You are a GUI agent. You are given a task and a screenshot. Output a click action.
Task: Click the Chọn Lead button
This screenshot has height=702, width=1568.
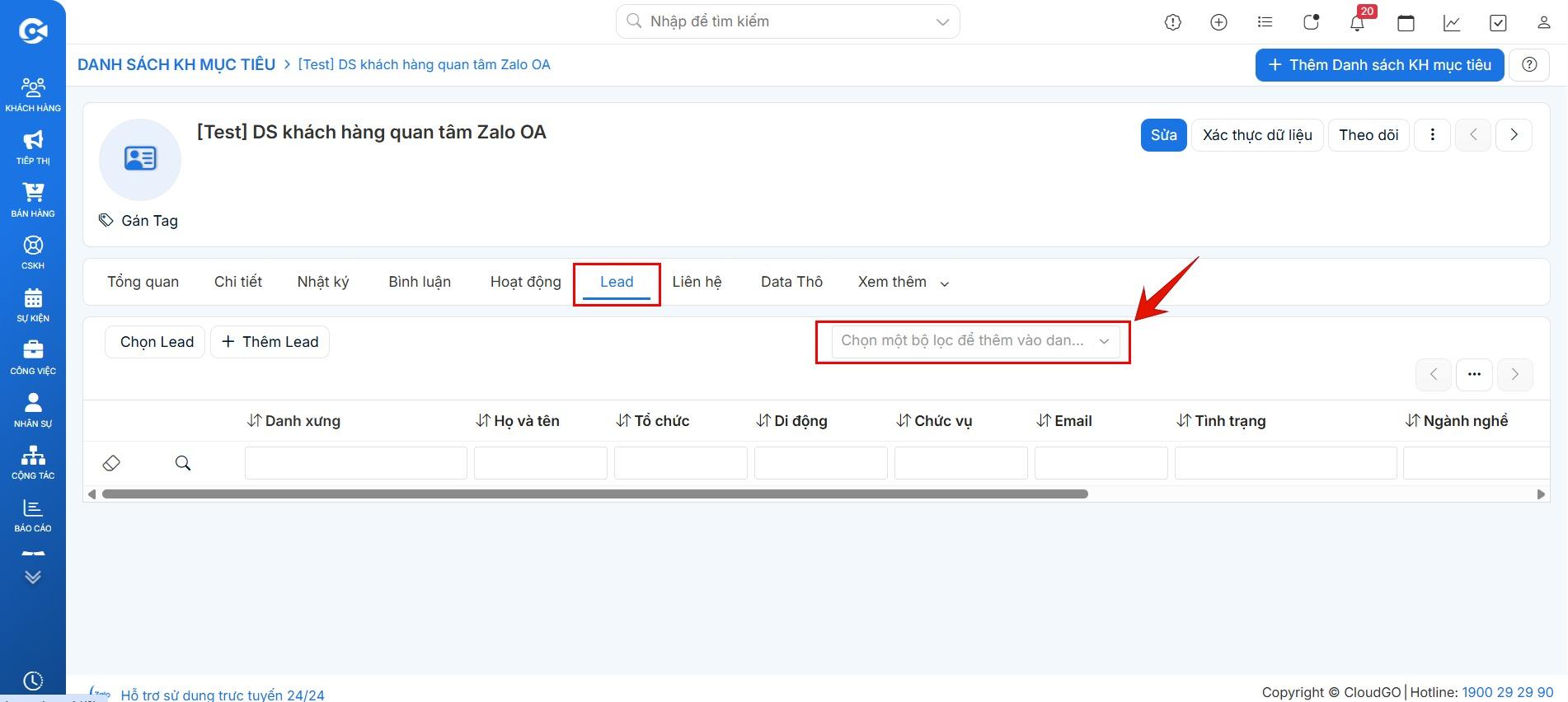click(157, 342)
